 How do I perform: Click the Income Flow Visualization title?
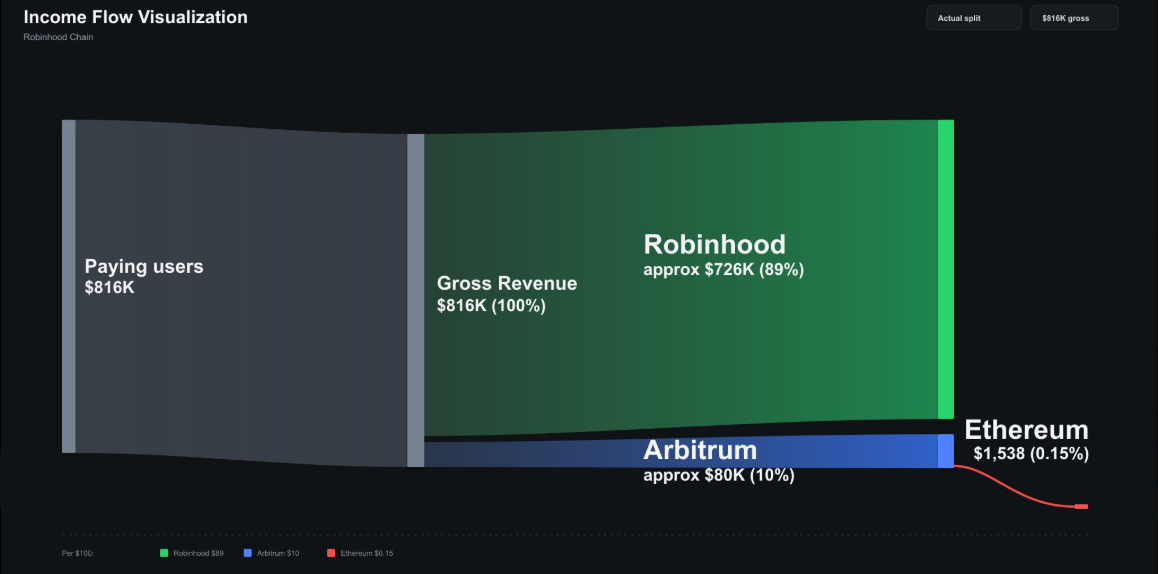(x=136, y=17)
